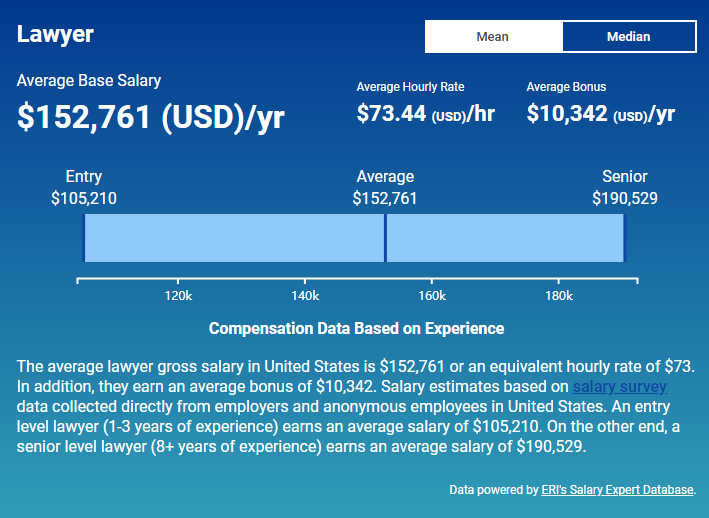Click the 160k axis tick label

(x=432, y=296)
